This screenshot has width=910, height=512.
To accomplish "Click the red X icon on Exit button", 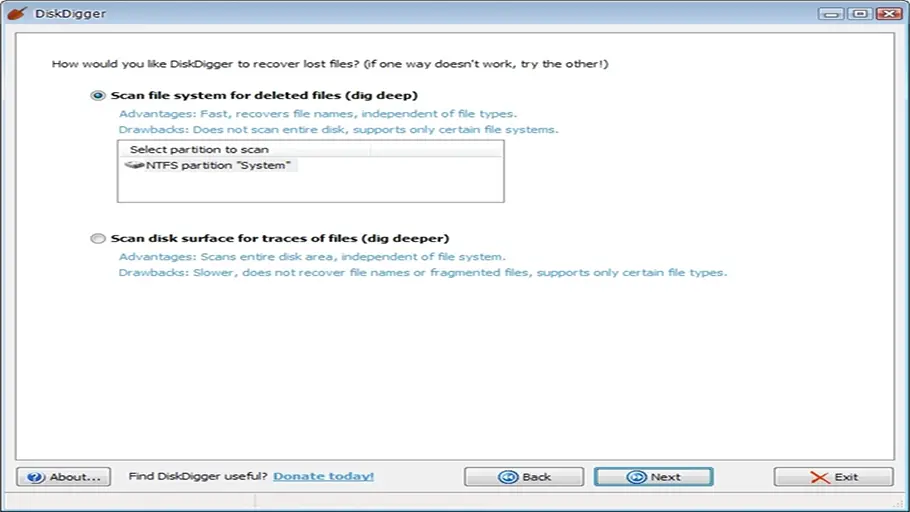I will coord(820,477).
